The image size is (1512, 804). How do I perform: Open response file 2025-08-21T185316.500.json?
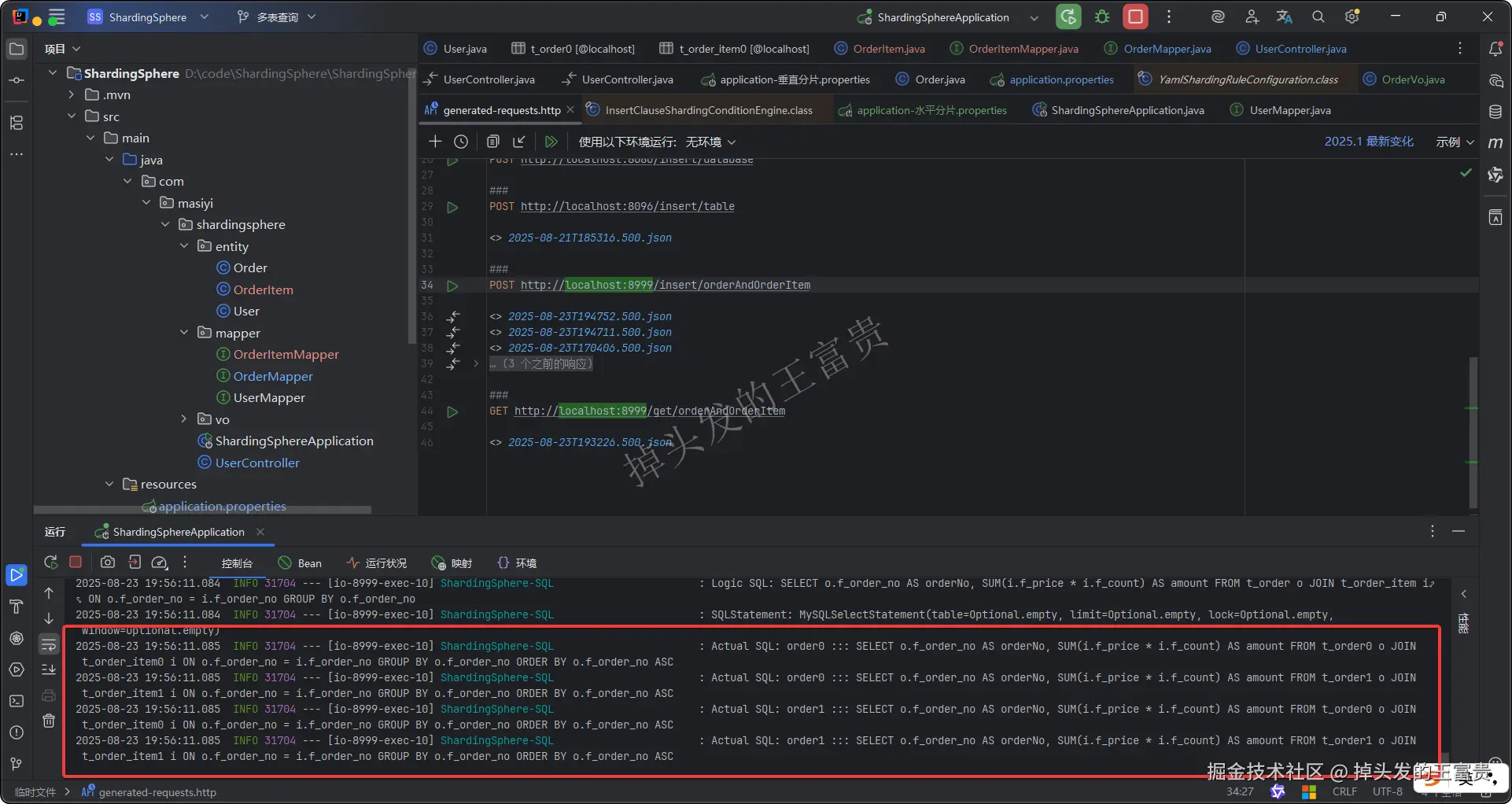590,238
